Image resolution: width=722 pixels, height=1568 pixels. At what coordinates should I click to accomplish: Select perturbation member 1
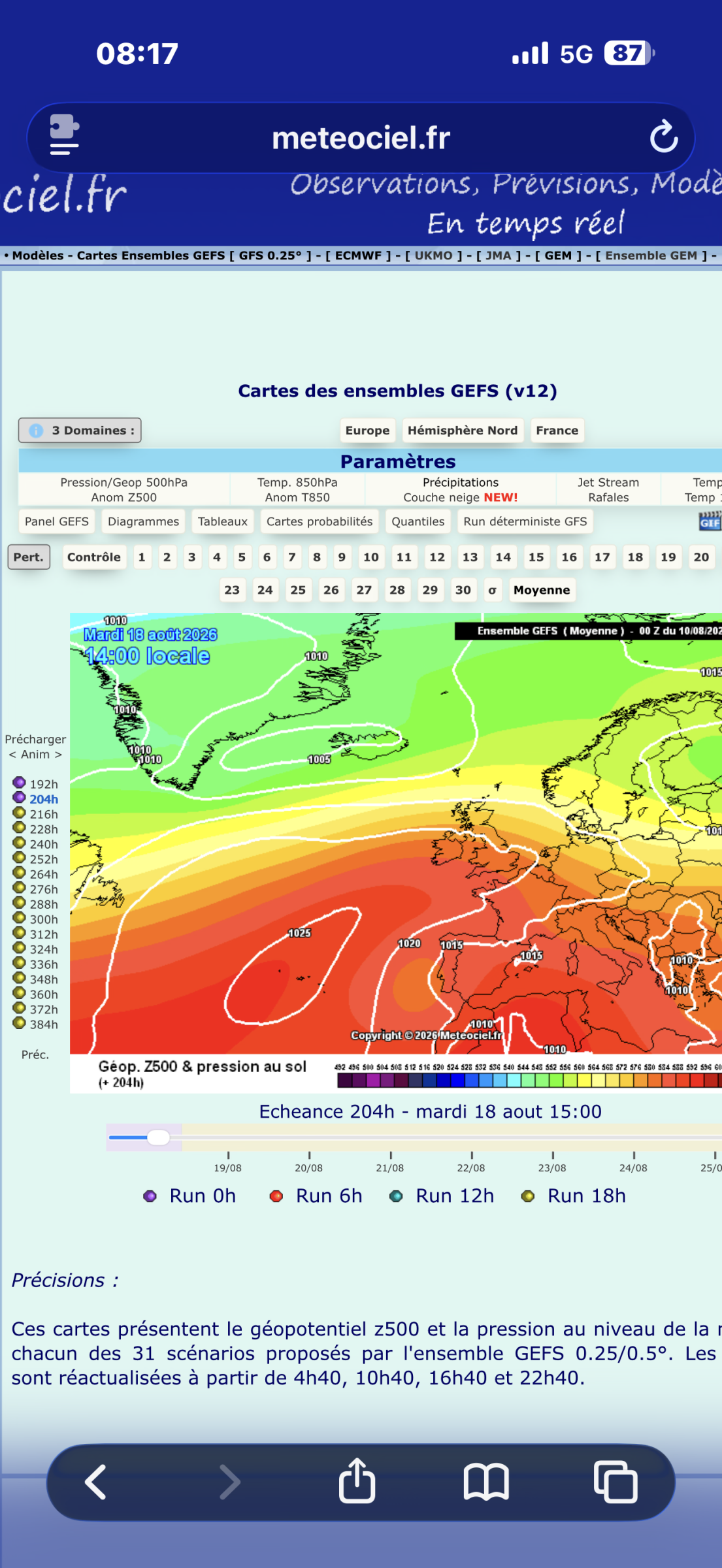click(x=142, y=557)
